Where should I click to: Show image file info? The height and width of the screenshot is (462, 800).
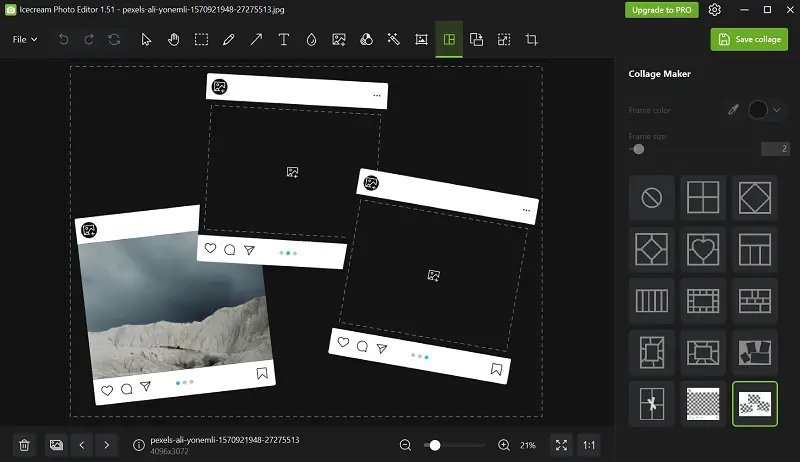pos(138,445)
